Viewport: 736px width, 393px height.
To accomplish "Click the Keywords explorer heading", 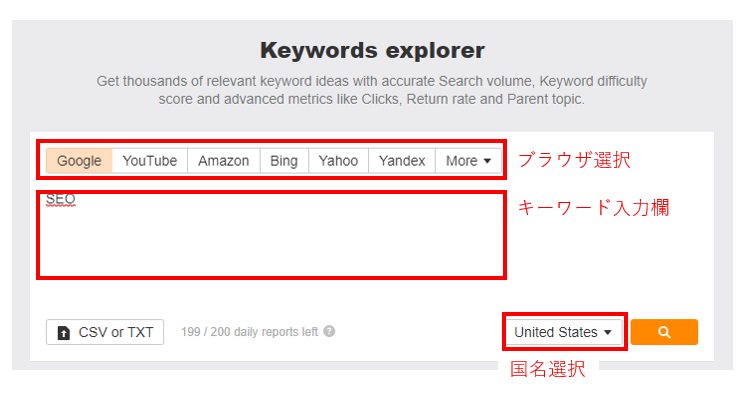I will pos(372,50).
